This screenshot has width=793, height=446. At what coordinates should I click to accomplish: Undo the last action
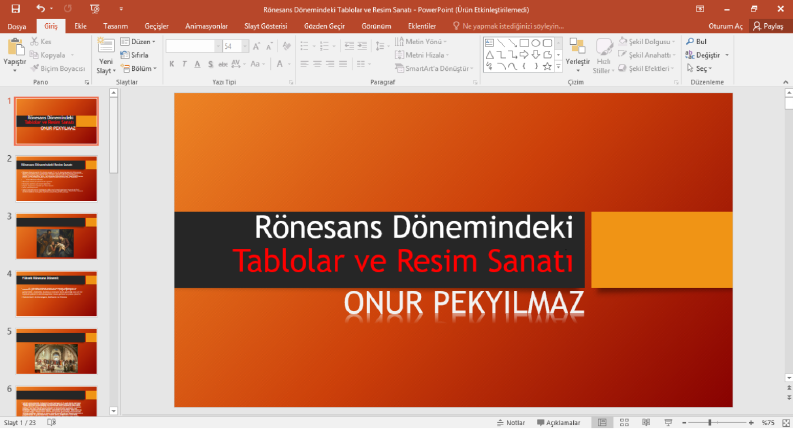click(40, 9)
